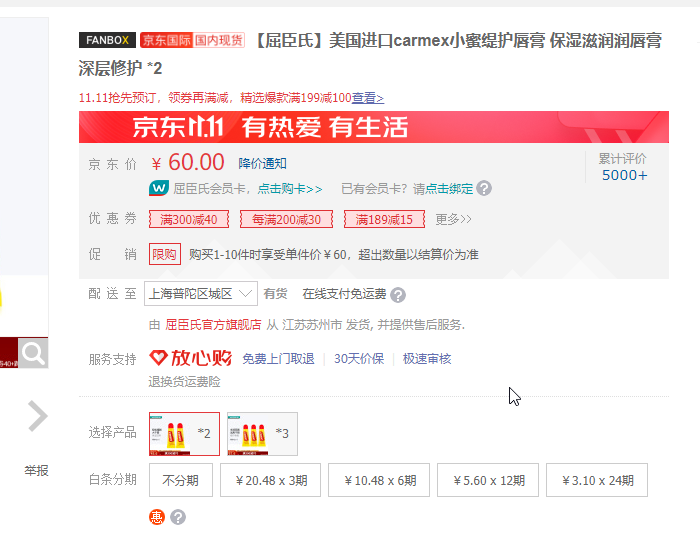Click the 京东国际 国内现货 badge
Screen dimensions: 700x542
tap(192, 40)
